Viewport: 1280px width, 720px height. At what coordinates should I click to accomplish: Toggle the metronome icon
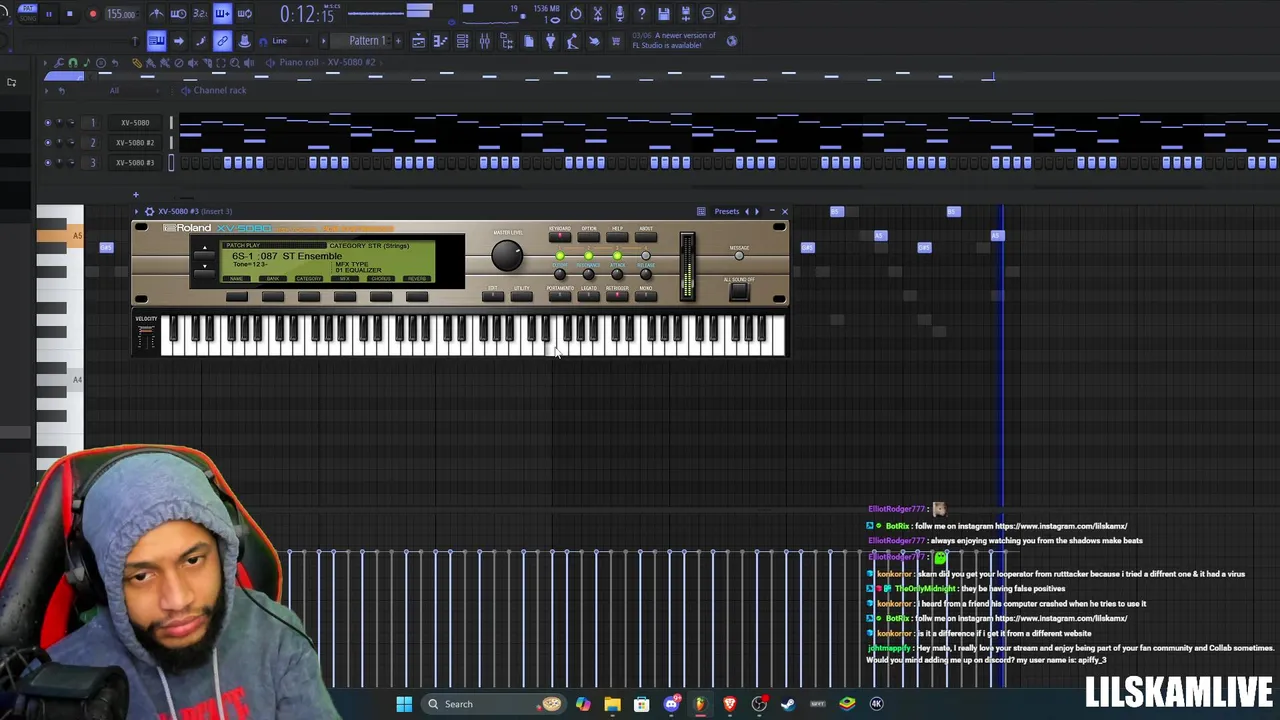(x=157, y=14)
